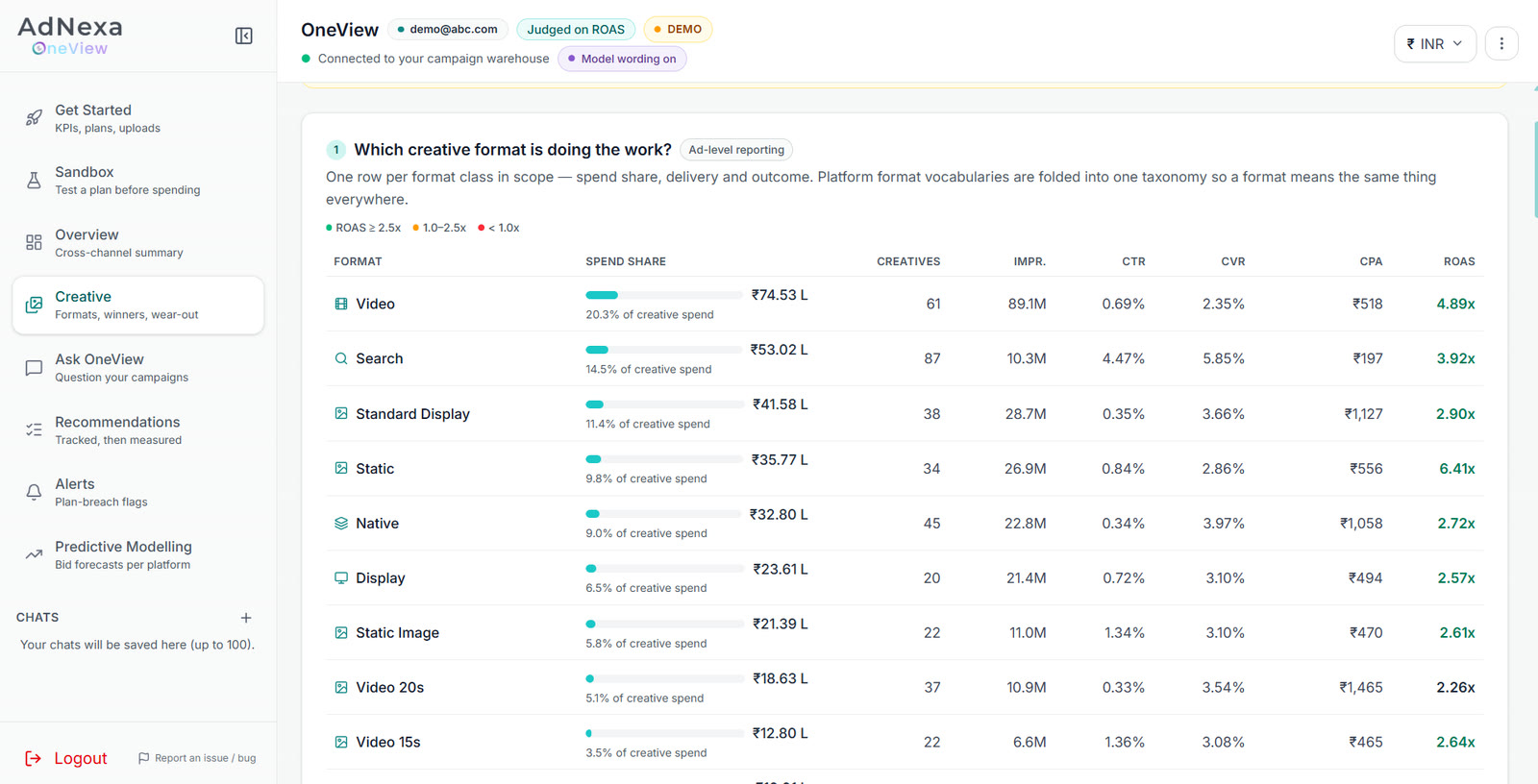Click the Static Image format name
Image resolution: width=1538 pixels, height=784 pixels.
coord(397,633)
